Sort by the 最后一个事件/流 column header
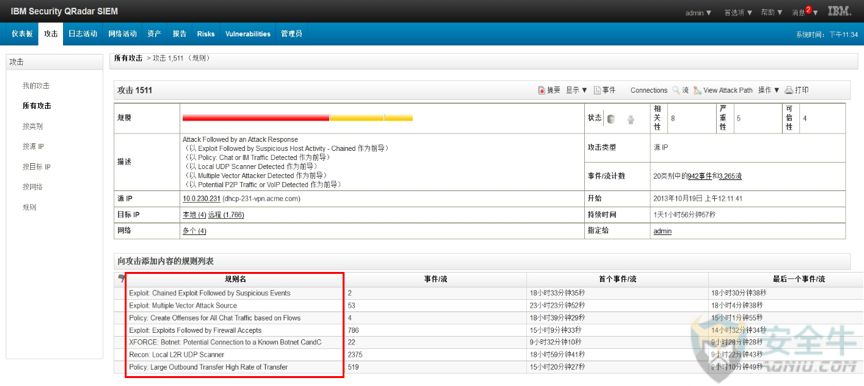This screenshot has height=386, width=864. (799, 279)
